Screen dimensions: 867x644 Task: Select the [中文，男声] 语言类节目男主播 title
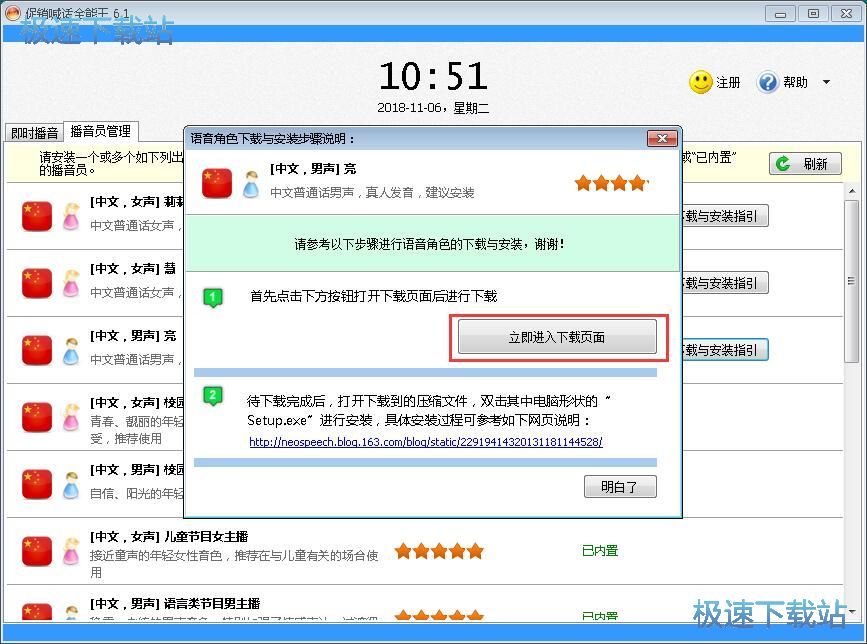(175, 603)
